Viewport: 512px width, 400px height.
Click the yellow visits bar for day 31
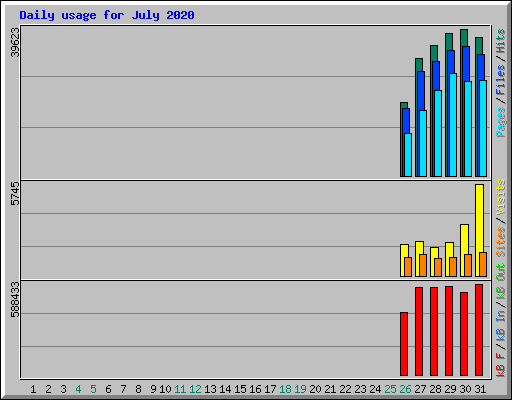pos(479,218)
